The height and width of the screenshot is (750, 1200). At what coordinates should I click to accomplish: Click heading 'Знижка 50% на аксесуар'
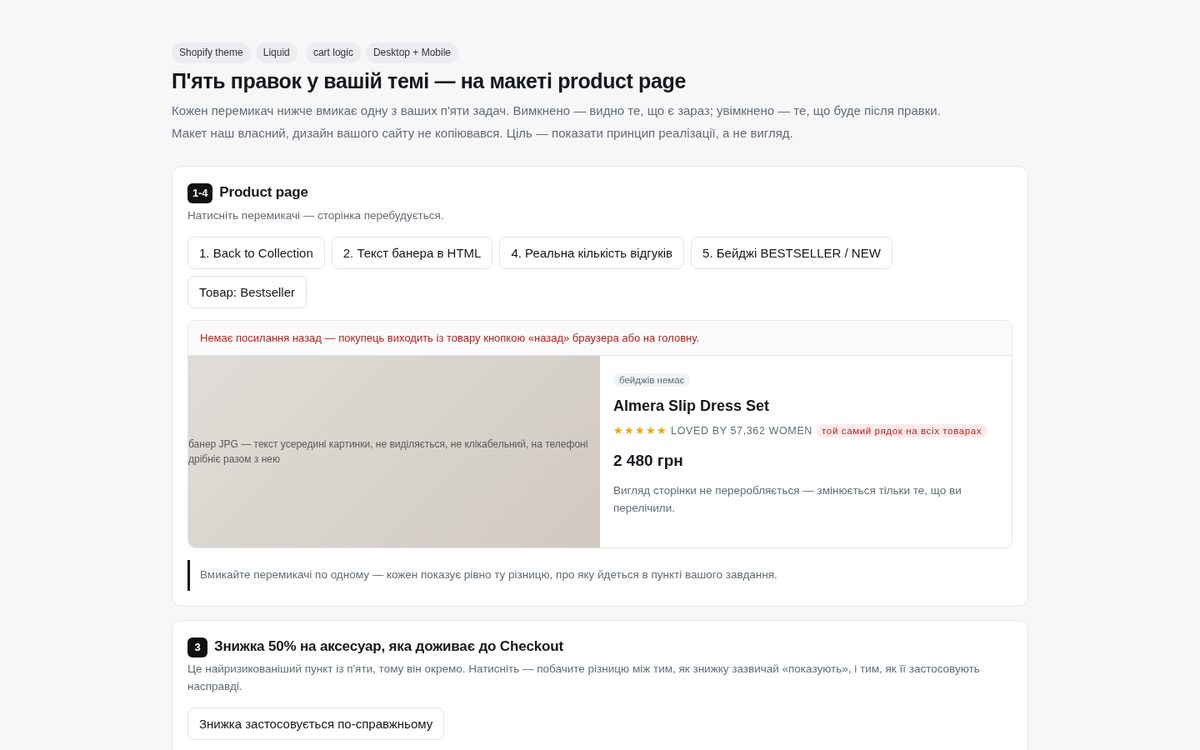tap(389, 646)
